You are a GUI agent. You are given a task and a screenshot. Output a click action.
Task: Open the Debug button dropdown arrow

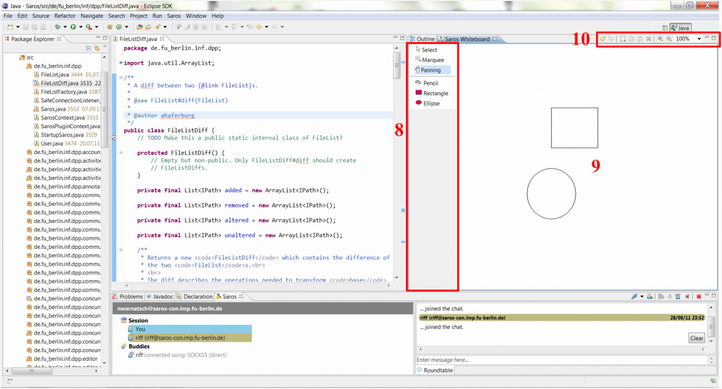[65, 27]
